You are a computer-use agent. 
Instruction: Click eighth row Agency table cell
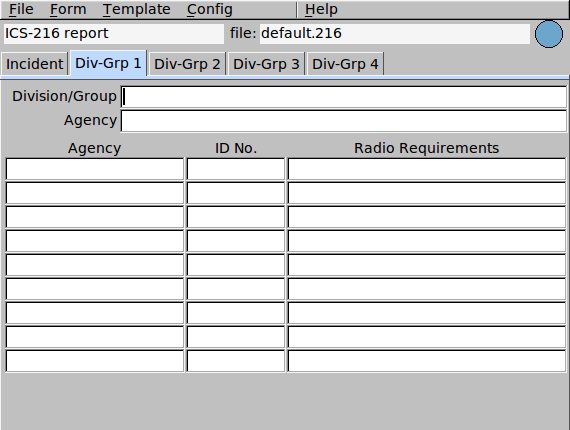pyautogui.click(x=95, y=337)
